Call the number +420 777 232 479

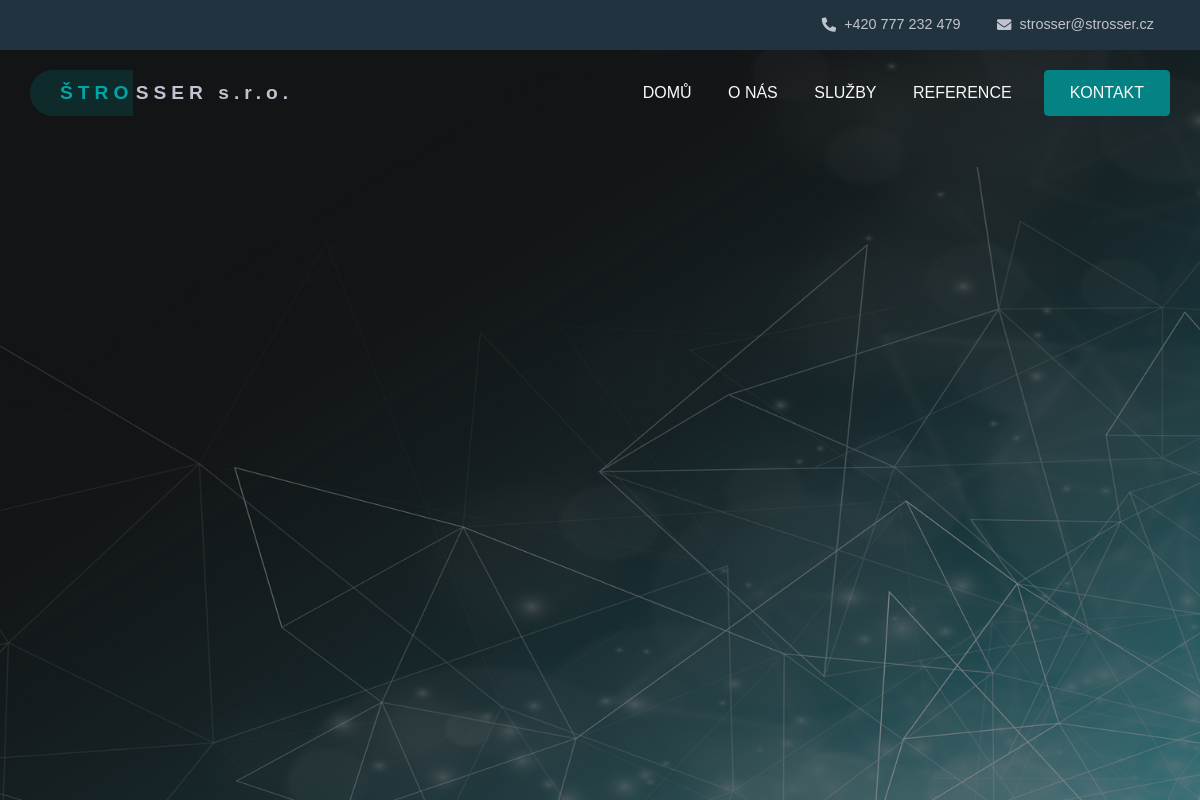click(901, 24)
